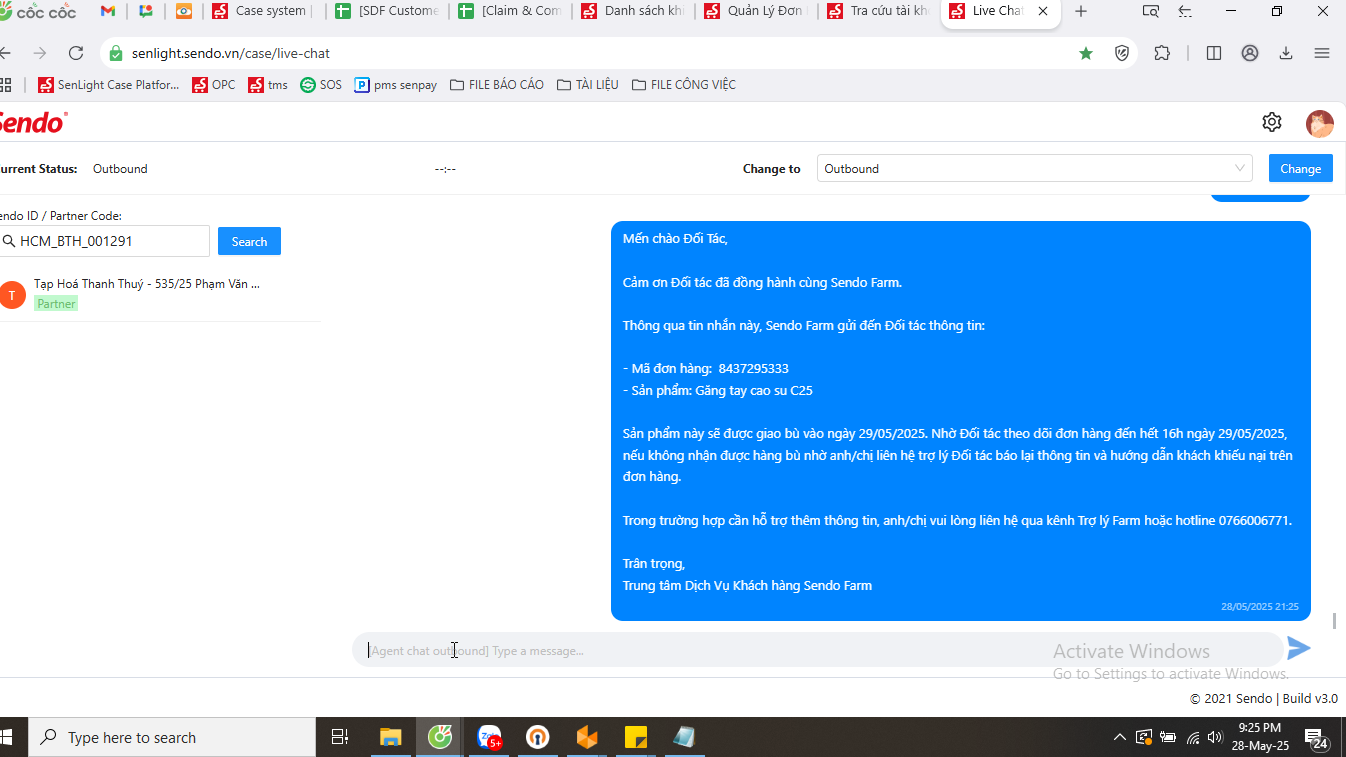
Task: Send the chat message with arrow icon
Action: click(x=1298, y=649)
